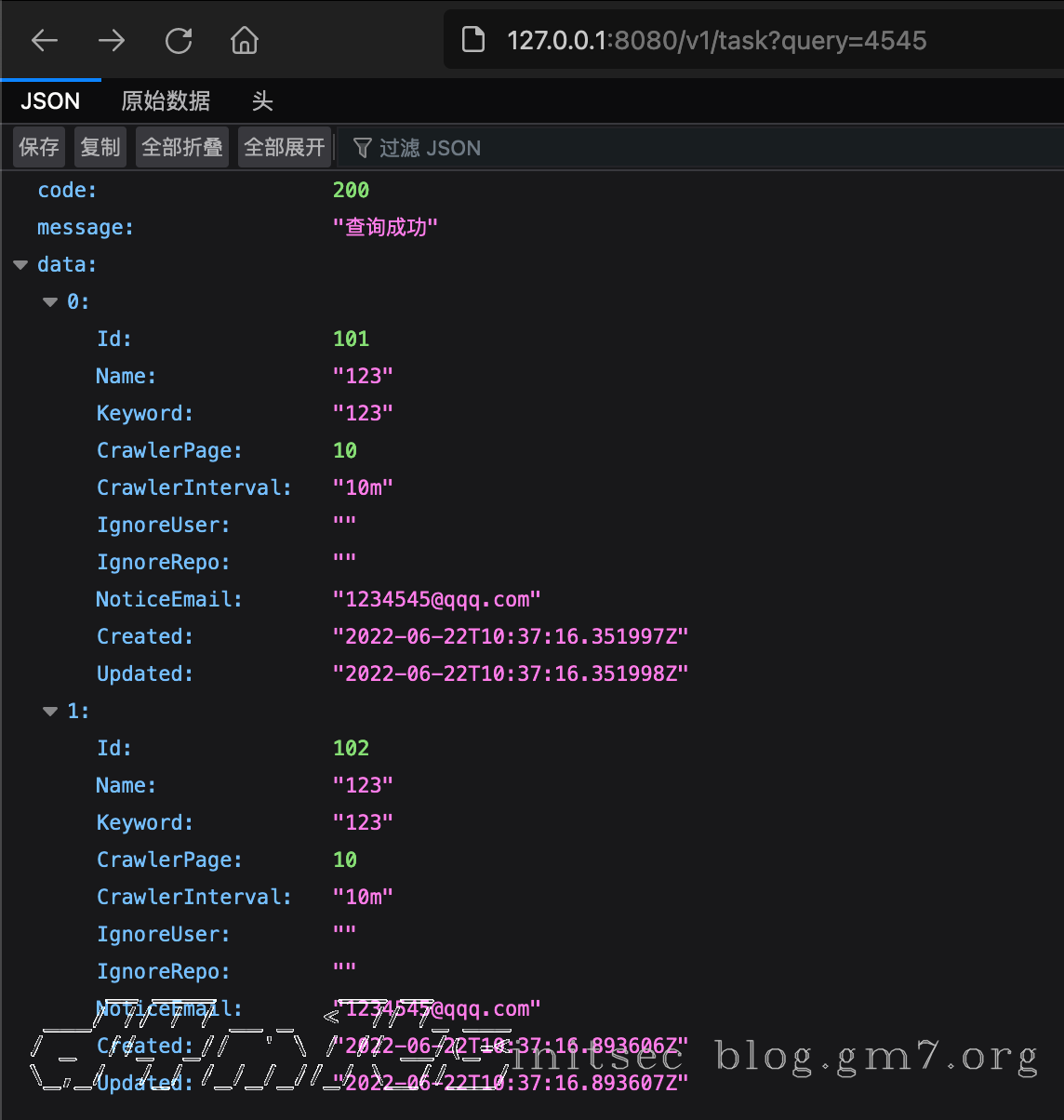1064x1120 pixels.
Task: Click the 全部展开 expand-all control
Action: click(284, 147)
